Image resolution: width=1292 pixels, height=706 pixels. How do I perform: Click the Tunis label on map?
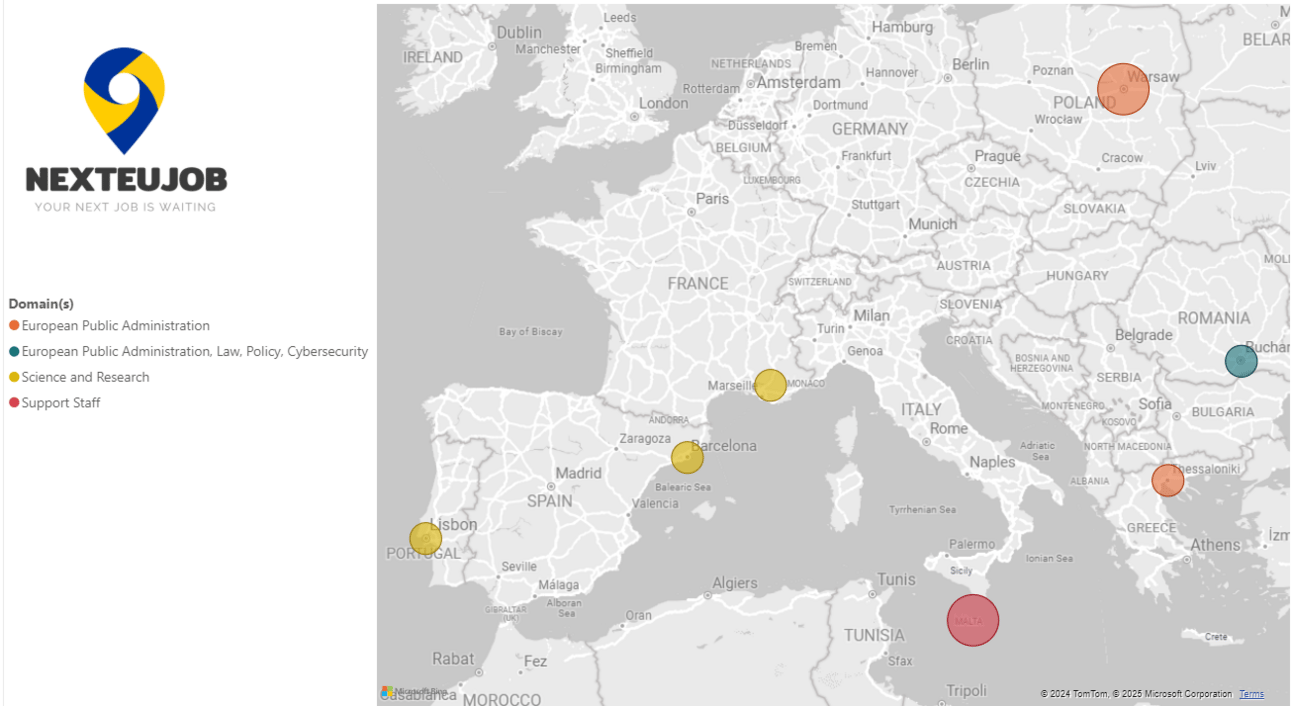(896, 579)
